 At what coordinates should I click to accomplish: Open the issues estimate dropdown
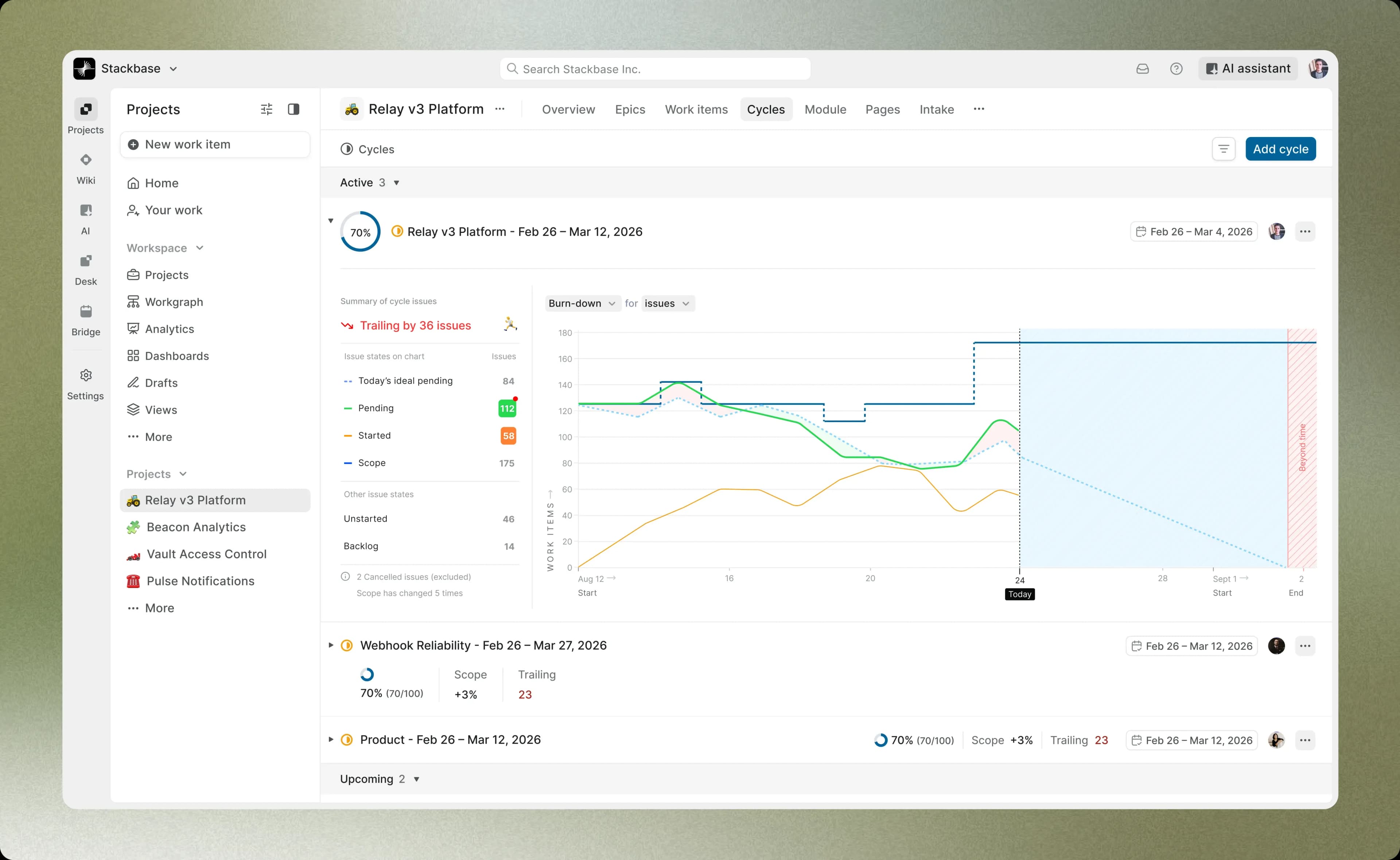tap(668, 304)
